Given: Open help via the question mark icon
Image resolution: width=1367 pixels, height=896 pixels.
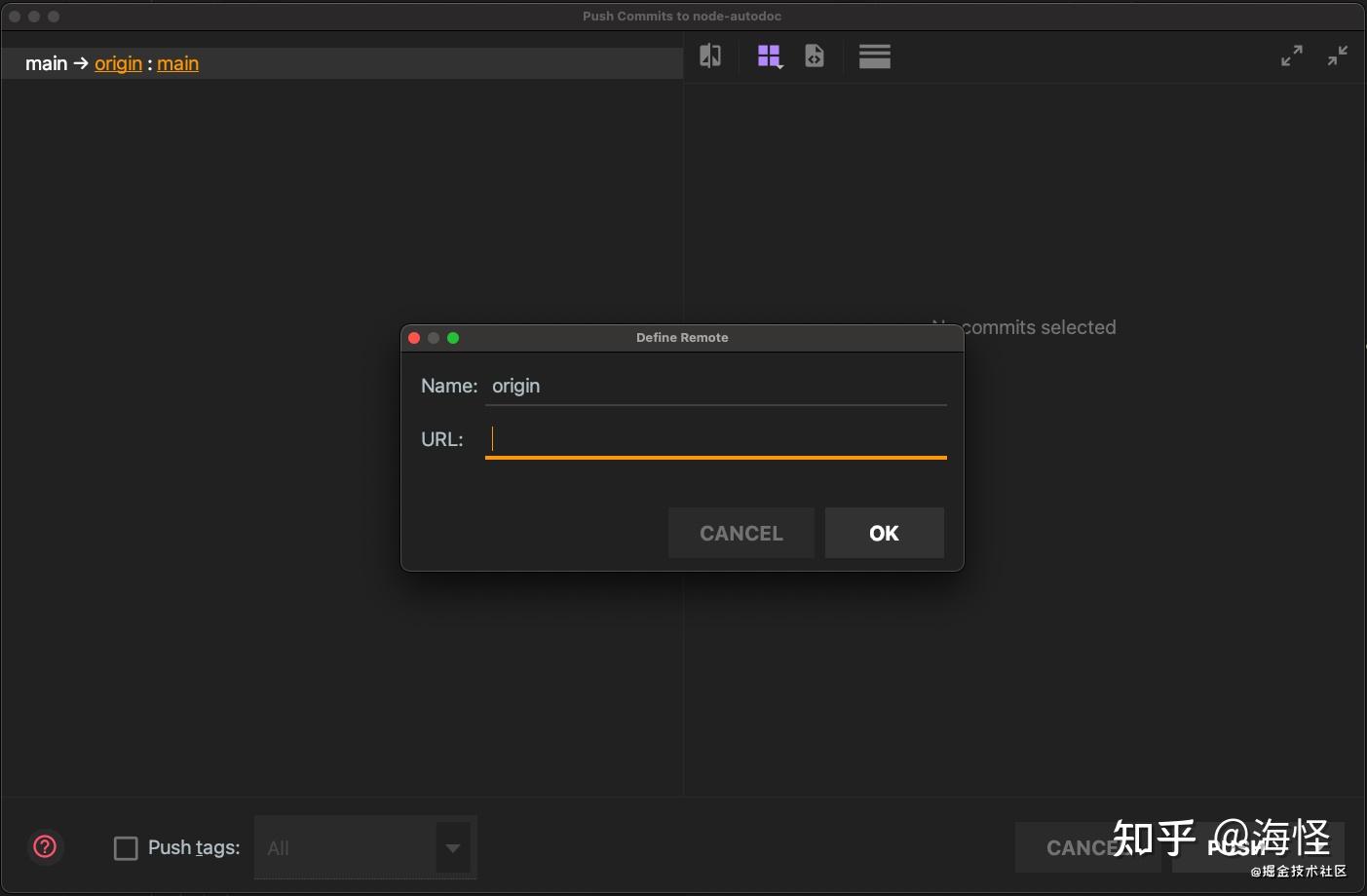Looking at the screenshot, I should (x=45, y=847).
